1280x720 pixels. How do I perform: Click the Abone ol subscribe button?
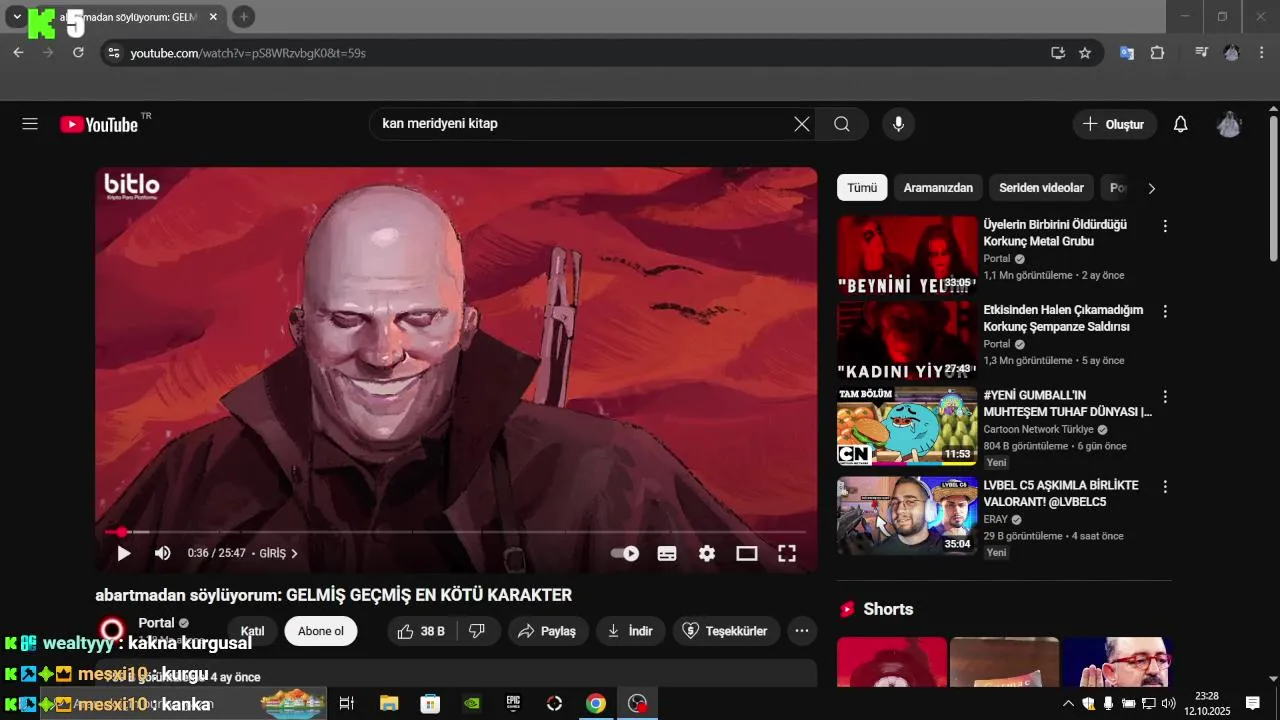point(321,631)
